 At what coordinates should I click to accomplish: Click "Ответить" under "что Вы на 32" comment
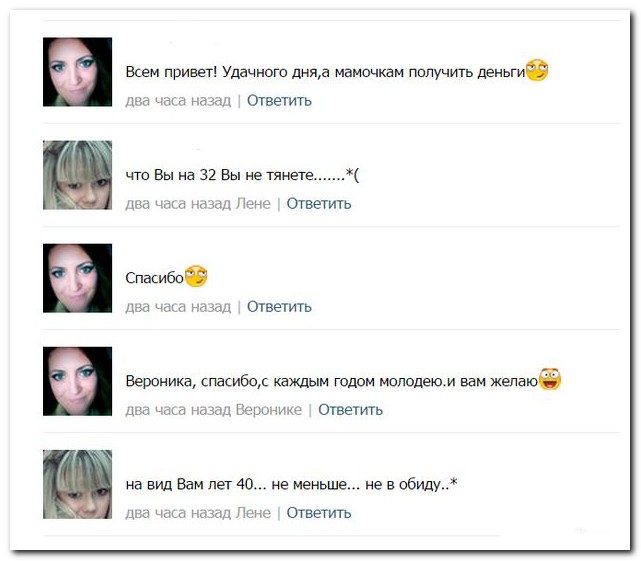coord(319,204)
